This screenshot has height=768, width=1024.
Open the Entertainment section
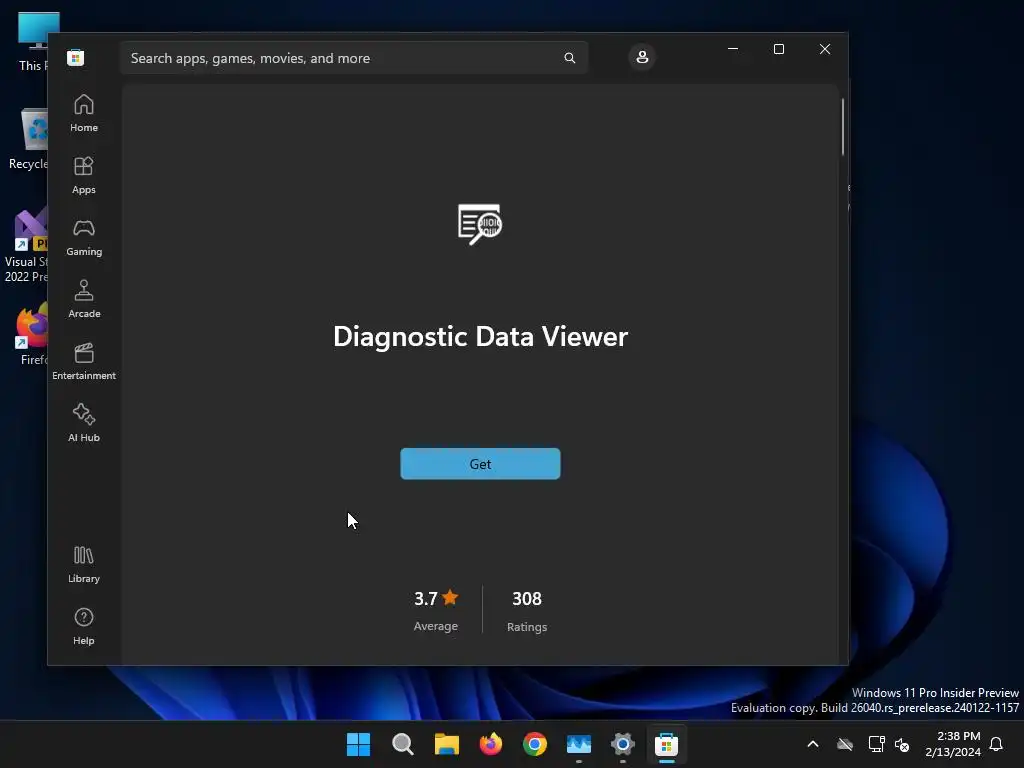coord(84,362)
